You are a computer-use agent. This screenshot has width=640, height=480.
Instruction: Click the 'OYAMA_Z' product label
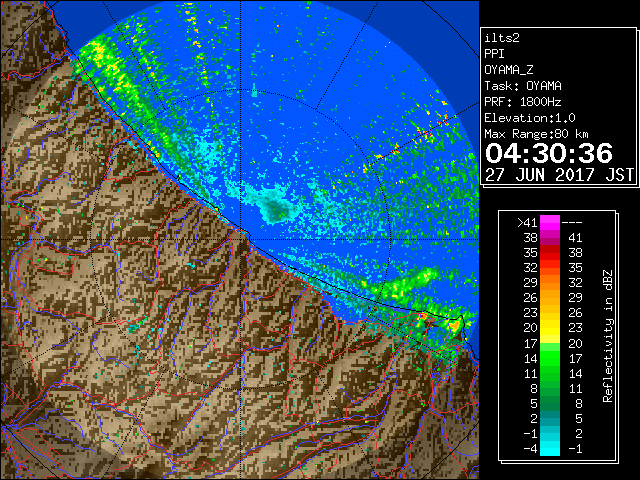click(509, 70)
